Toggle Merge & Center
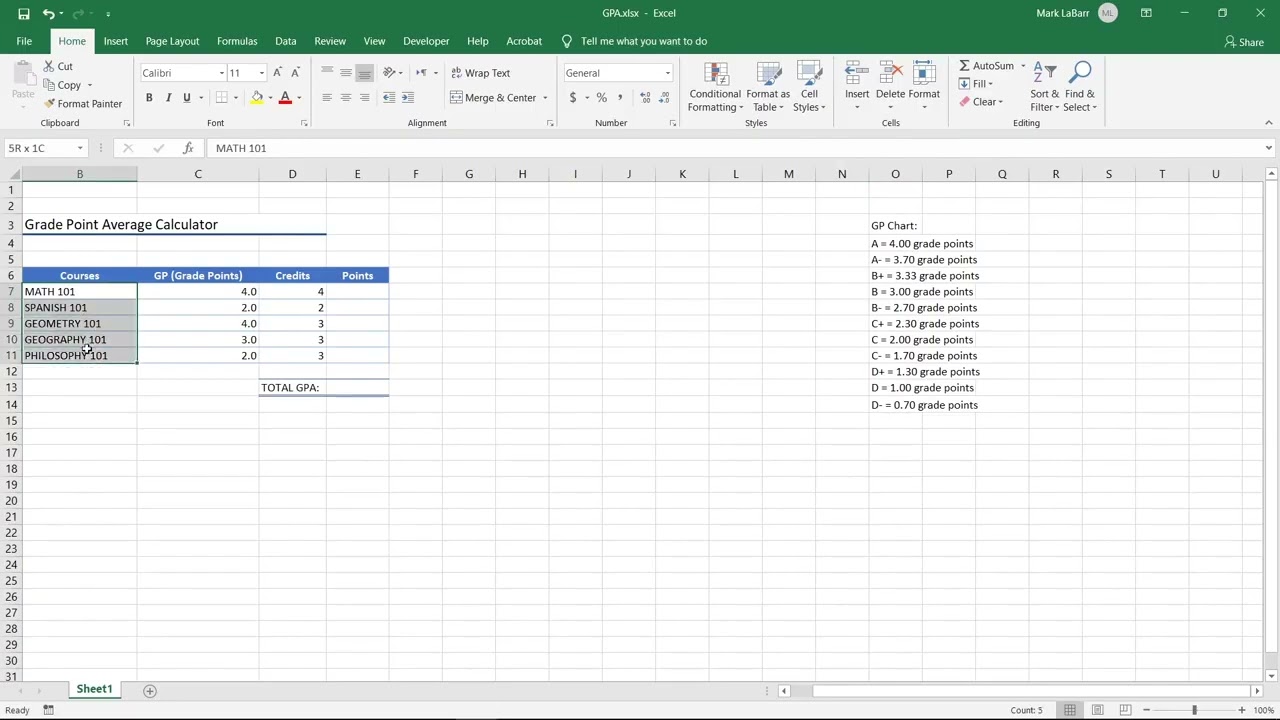 (493, 97)
